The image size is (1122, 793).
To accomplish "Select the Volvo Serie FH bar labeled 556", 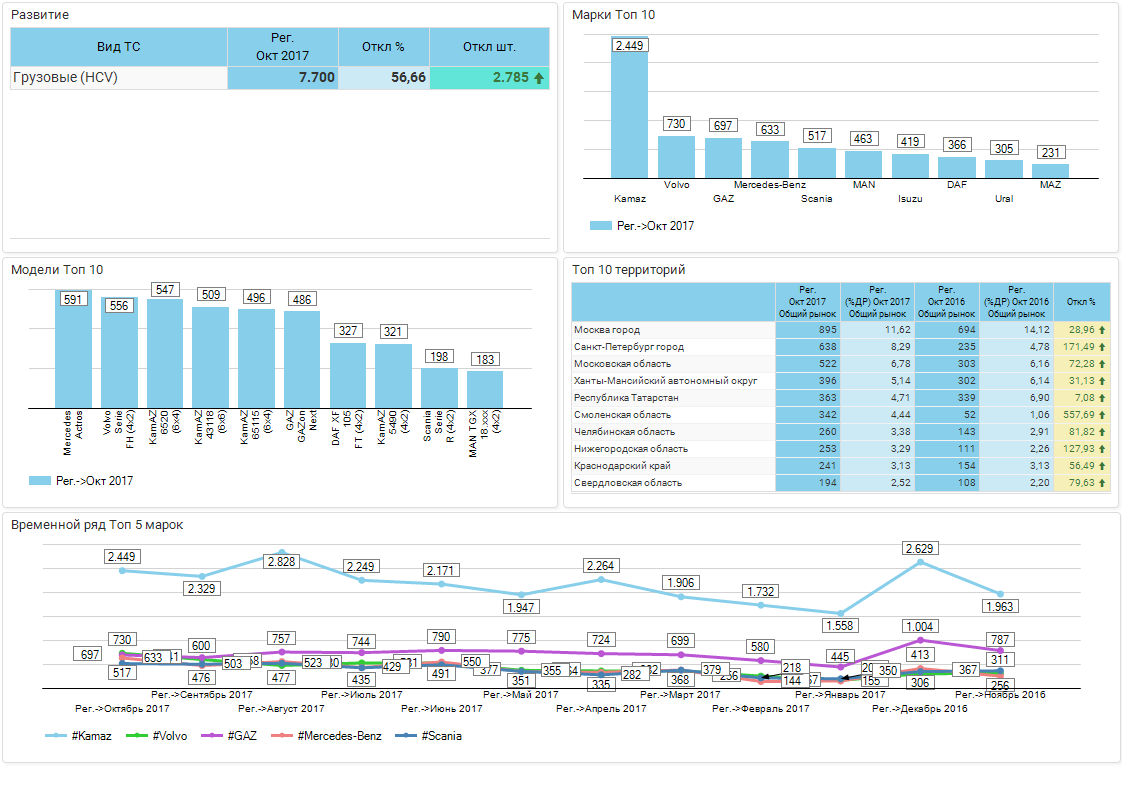I will (119, 353).
